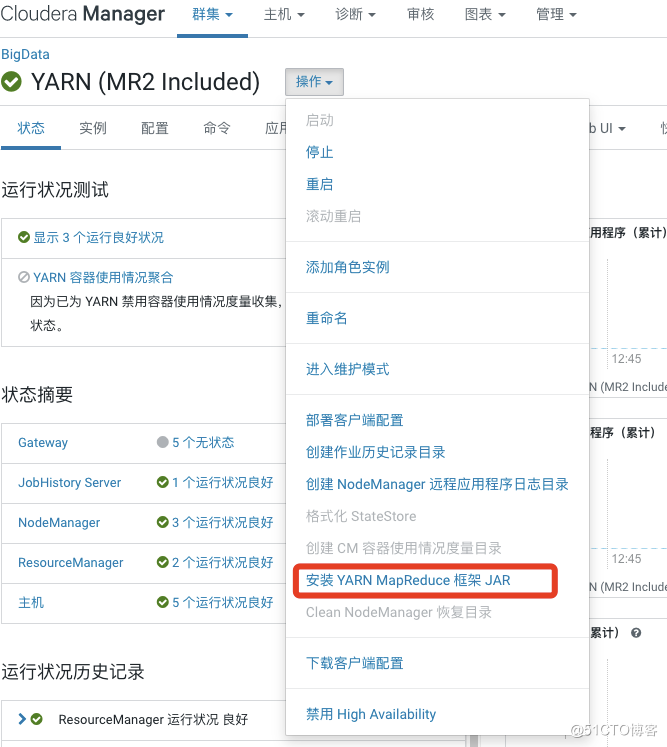Open the Web UI dropdown tab
Viewport: 667px width, 747px height.
click(x=607, y=128)
